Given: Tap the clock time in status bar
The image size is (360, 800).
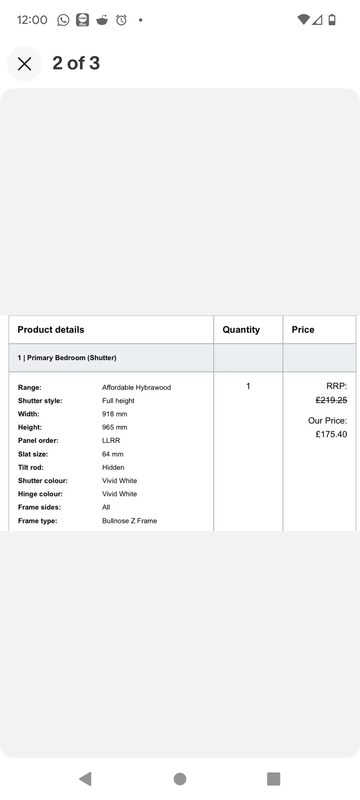Looking at the screenshot, I should 32,20.
